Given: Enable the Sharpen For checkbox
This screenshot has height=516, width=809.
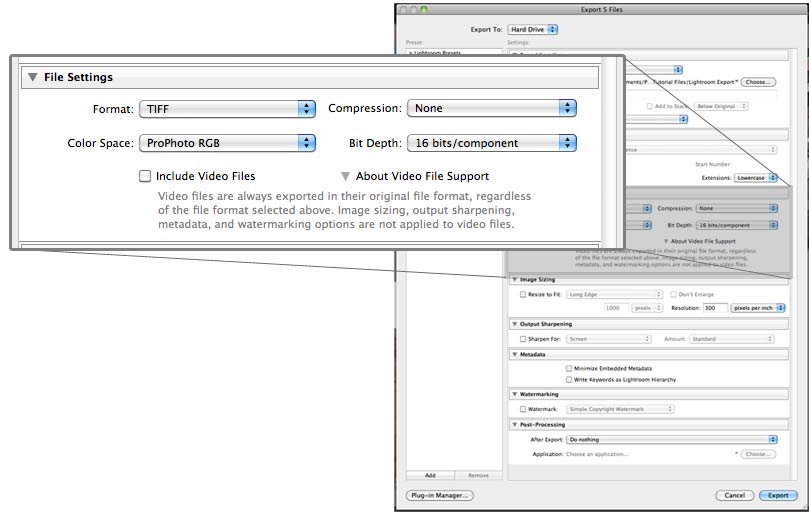Looking at the screenshot, I should coord(523,339).
